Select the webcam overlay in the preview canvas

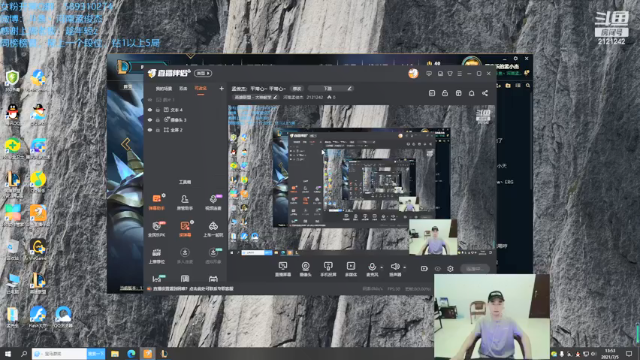433,237
